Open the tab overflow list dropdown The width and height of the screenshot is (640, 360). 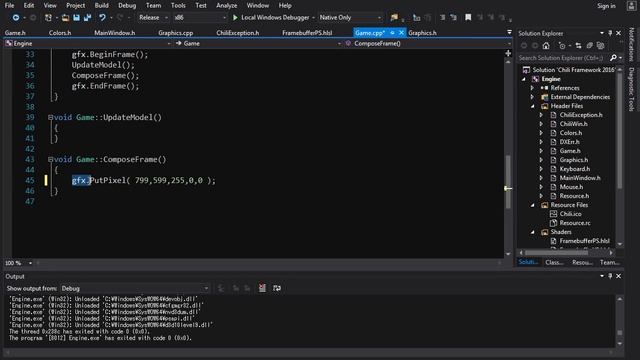pyautogui.click(x=509, y=32)
